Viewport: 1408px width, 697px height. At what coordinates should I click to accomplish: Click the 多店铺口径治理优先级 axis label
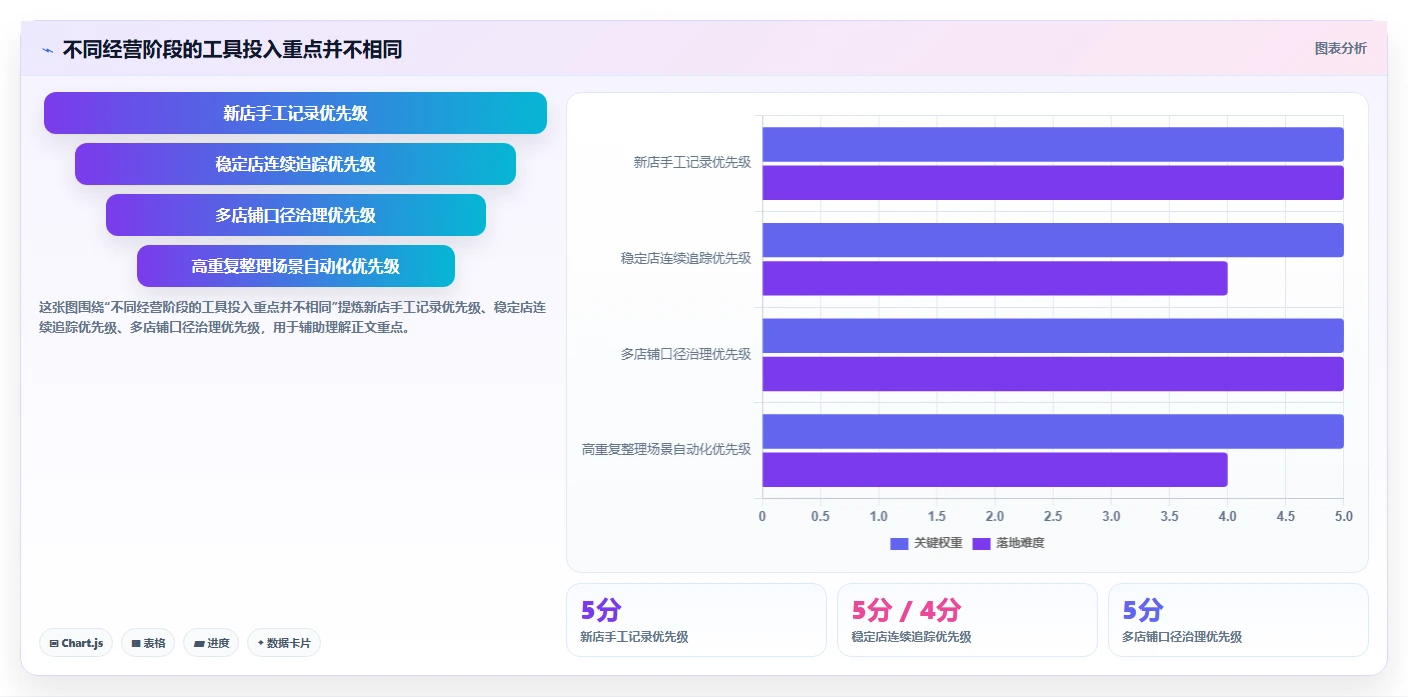[x=686, y=354]
